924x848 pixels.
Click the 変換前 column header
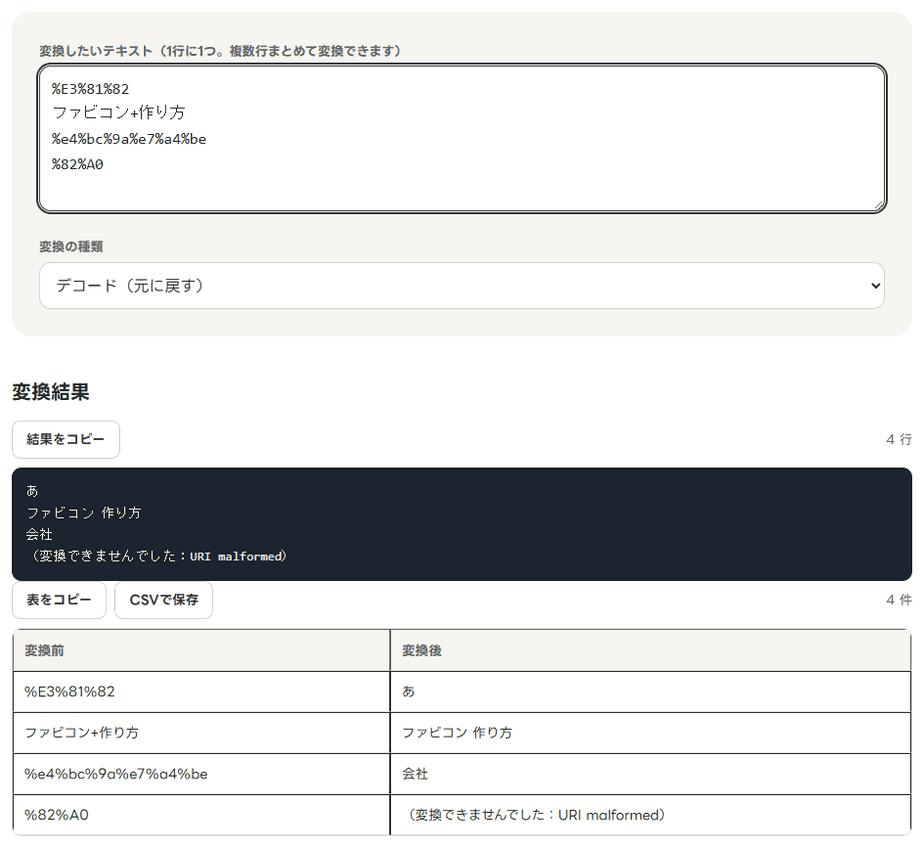[x=201, y=651]
